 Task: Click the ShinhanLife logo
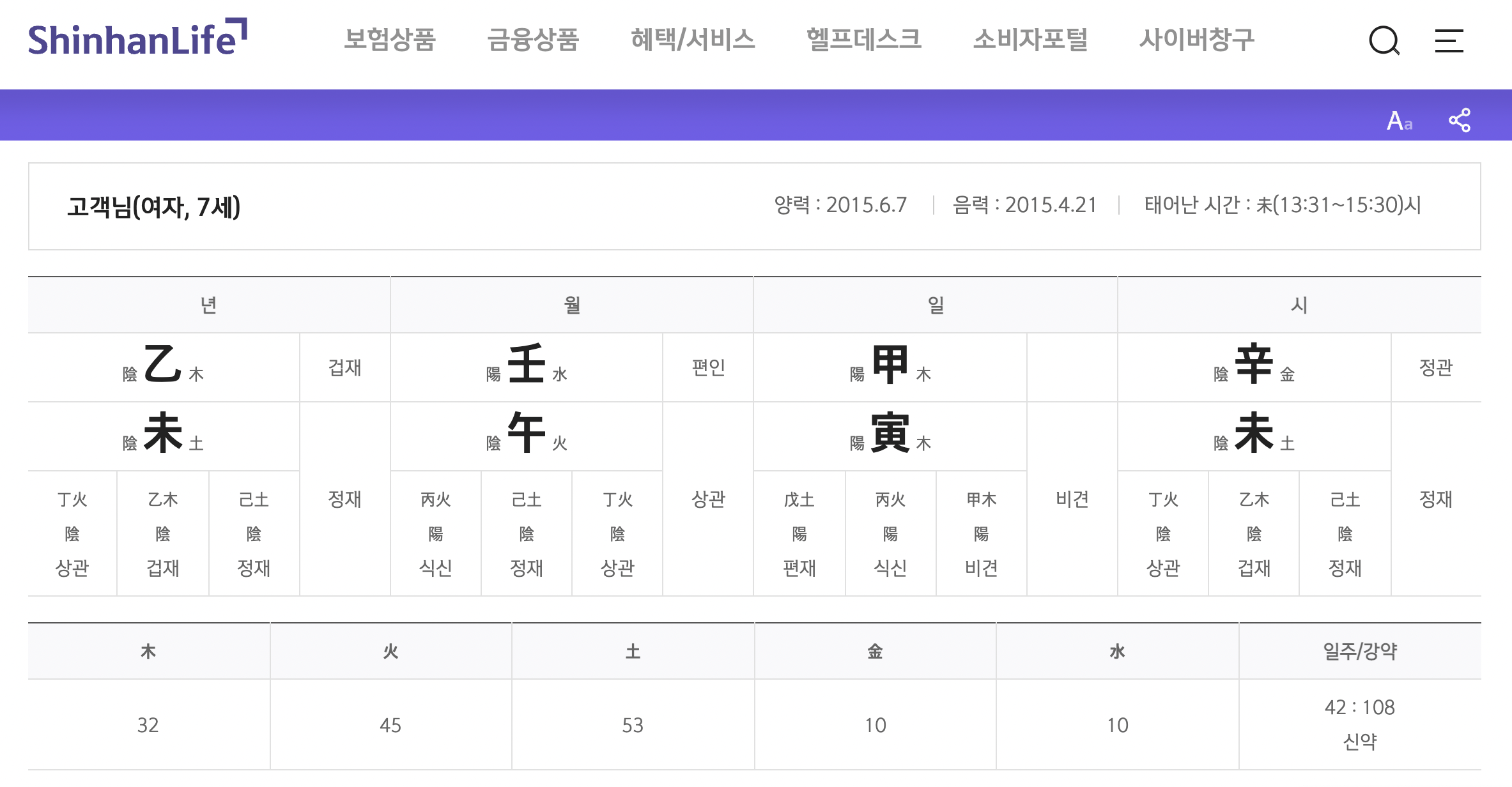(x=137, y=38)
